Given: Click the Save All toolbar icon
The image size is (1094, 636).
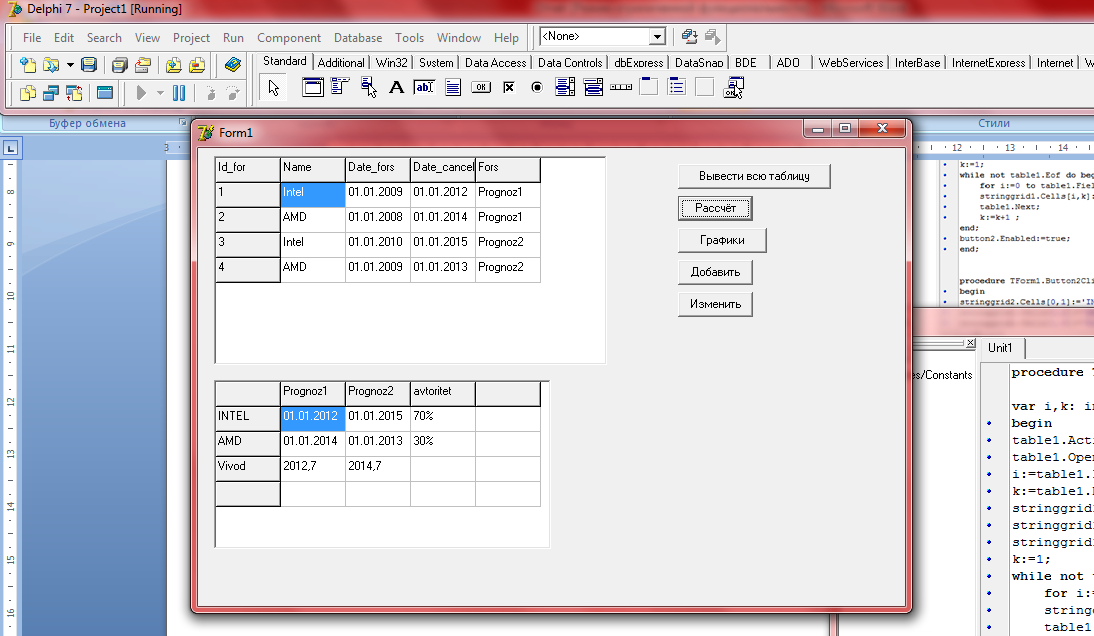Looking at the screenshot, I should click(x=119, y=65).
